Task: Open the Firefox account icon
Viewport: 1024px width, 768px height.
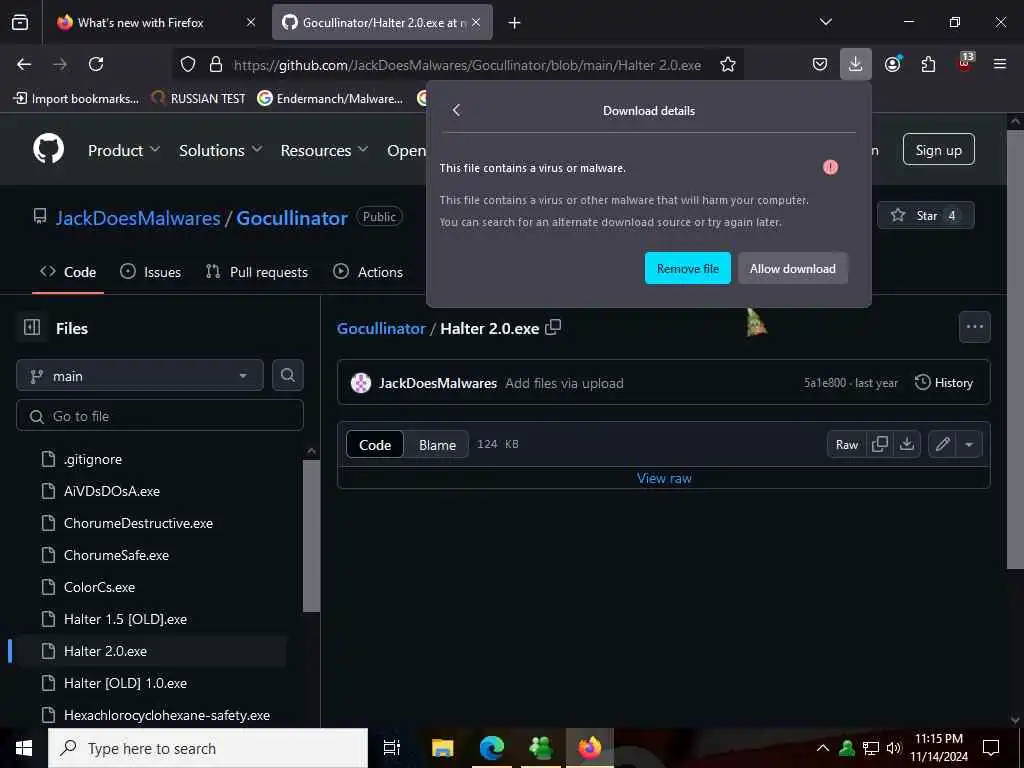Action: 892,64
